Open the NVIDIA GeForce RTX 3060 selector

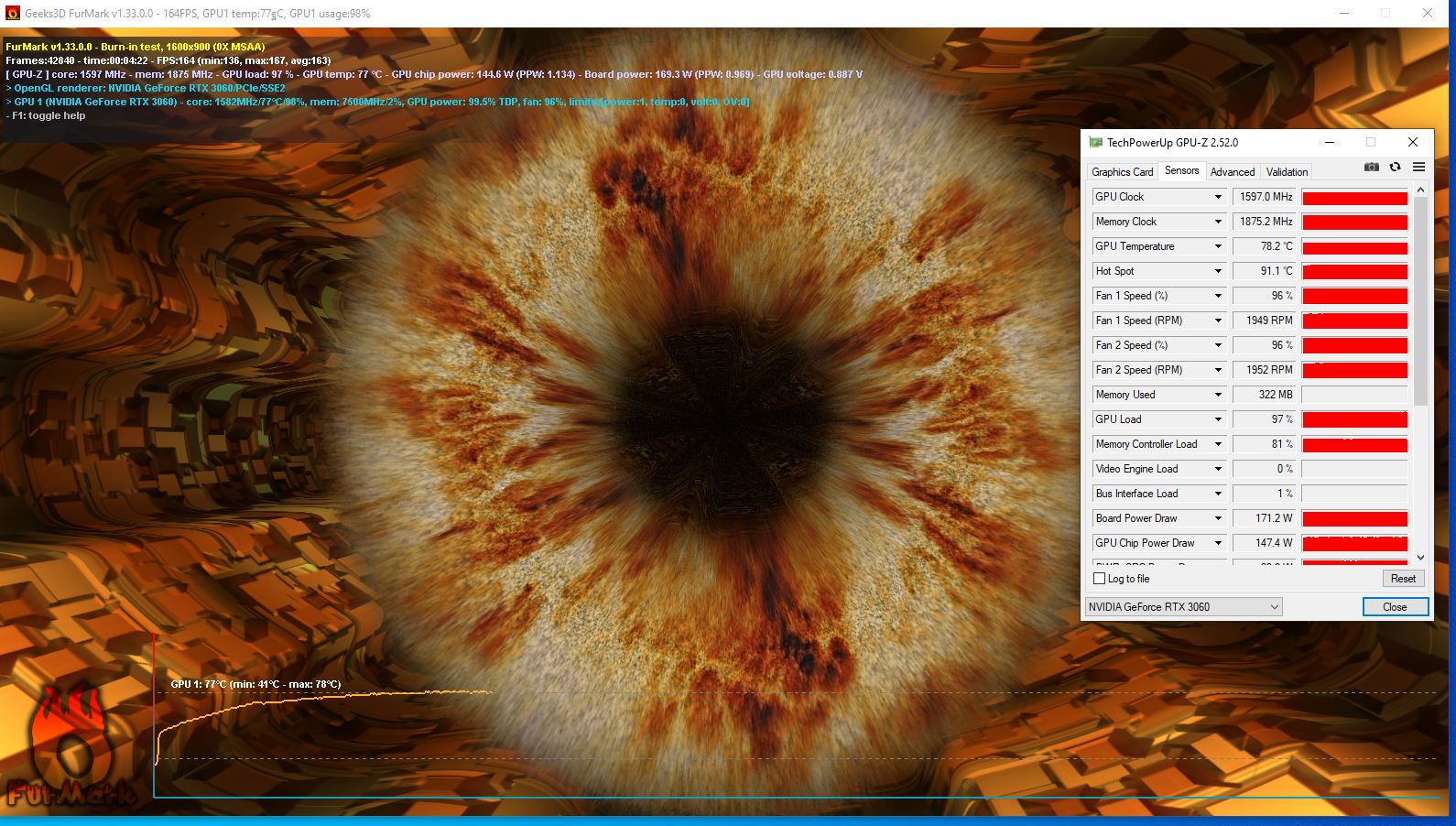(x=1183, y=607)
